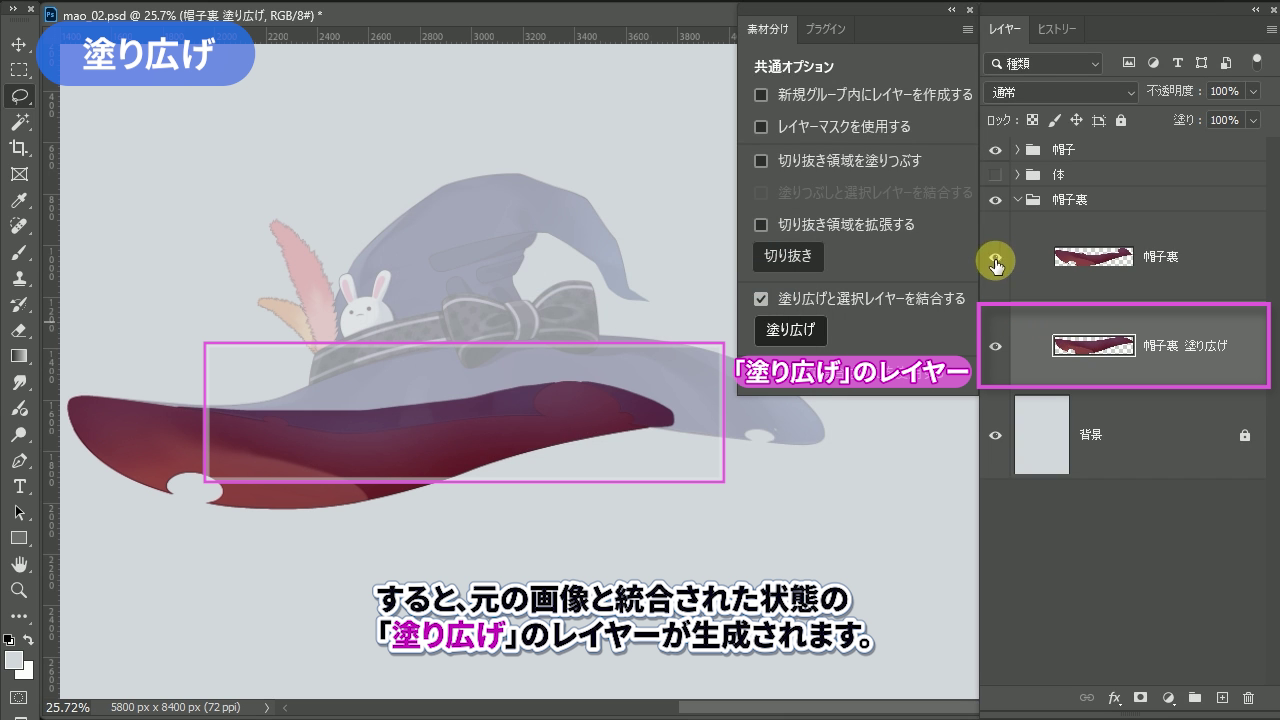Image resolution: width=1280 pixels, height=720 pixels.
Task: Expand the 帽子 layer group
Action: pyautogui.click(x=1017, y=150)
